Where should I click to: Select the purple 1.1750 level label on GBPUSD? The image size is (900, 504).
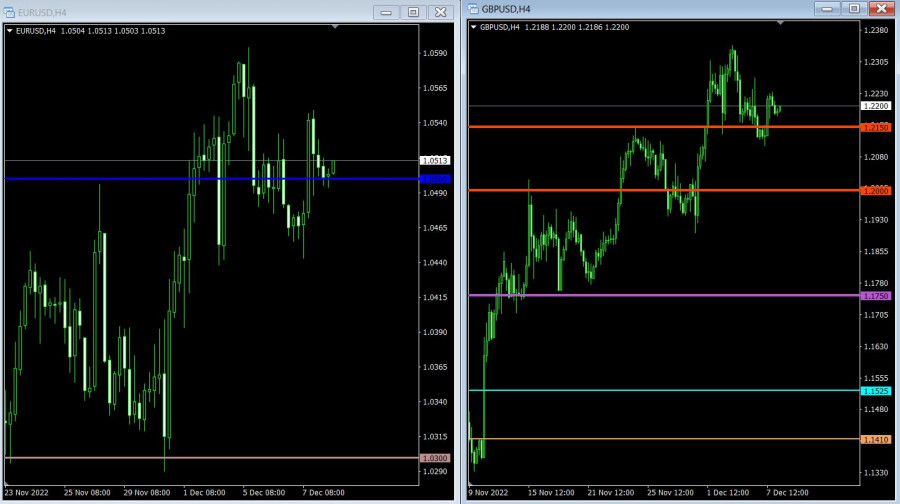(876, 296)
